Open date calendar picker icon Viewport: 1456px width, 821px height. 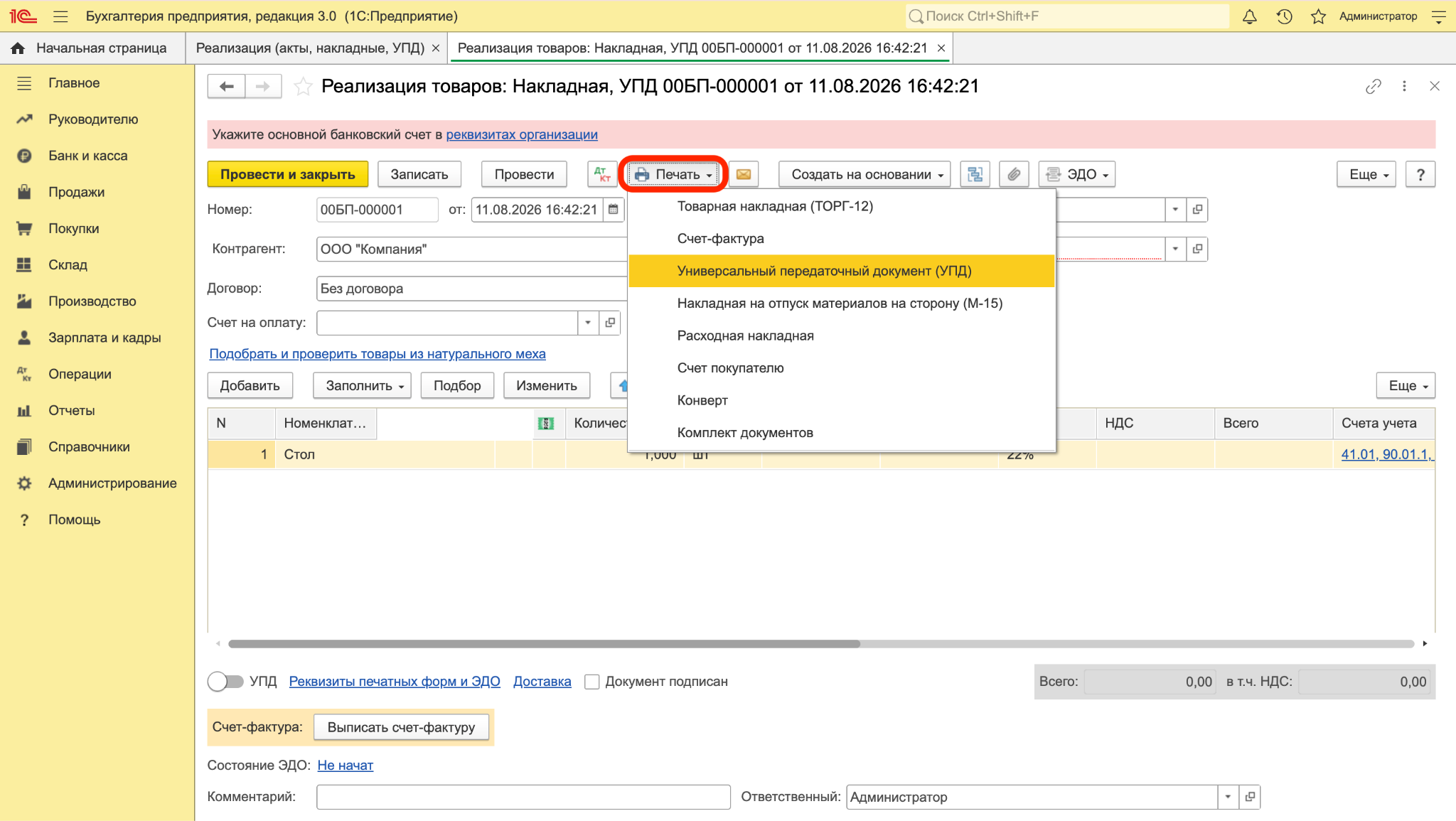pyautogui.click(x=613, y=210)
